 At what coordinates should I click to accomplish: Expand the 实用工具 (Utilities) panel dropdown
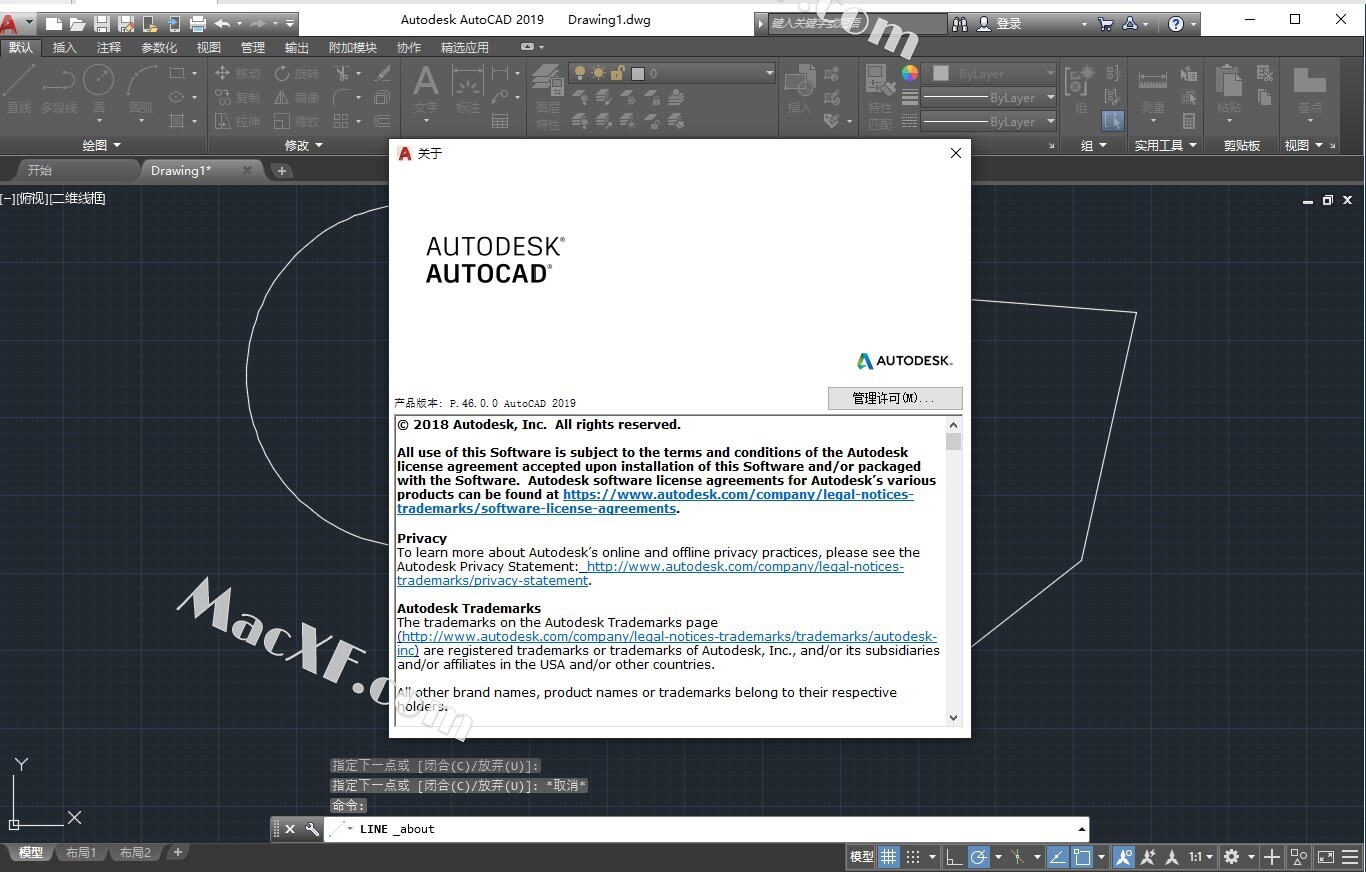(x=1165, y=145)
